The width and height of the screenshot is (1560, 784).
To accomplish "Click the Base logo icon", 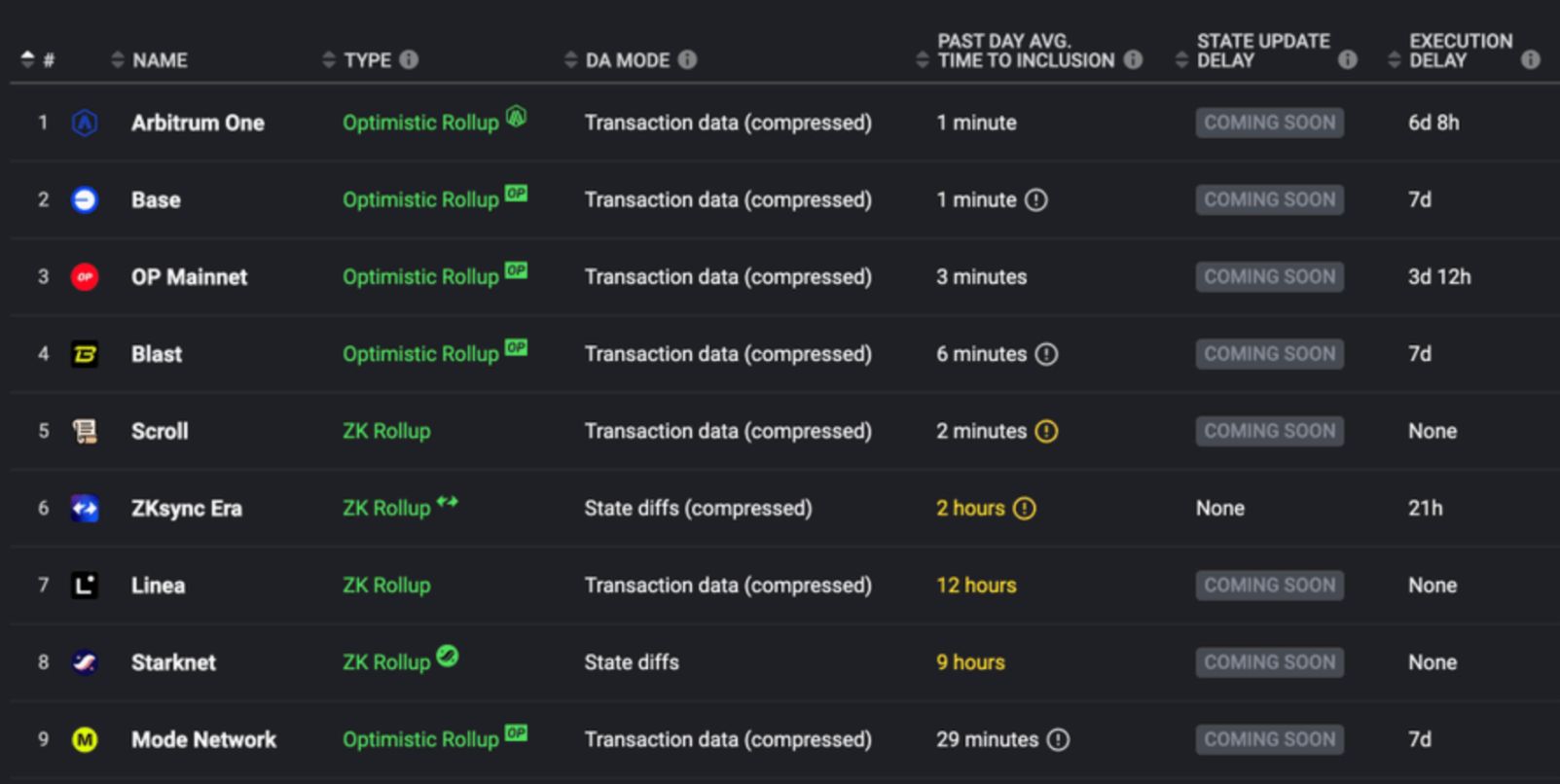I will coord(85,199).
